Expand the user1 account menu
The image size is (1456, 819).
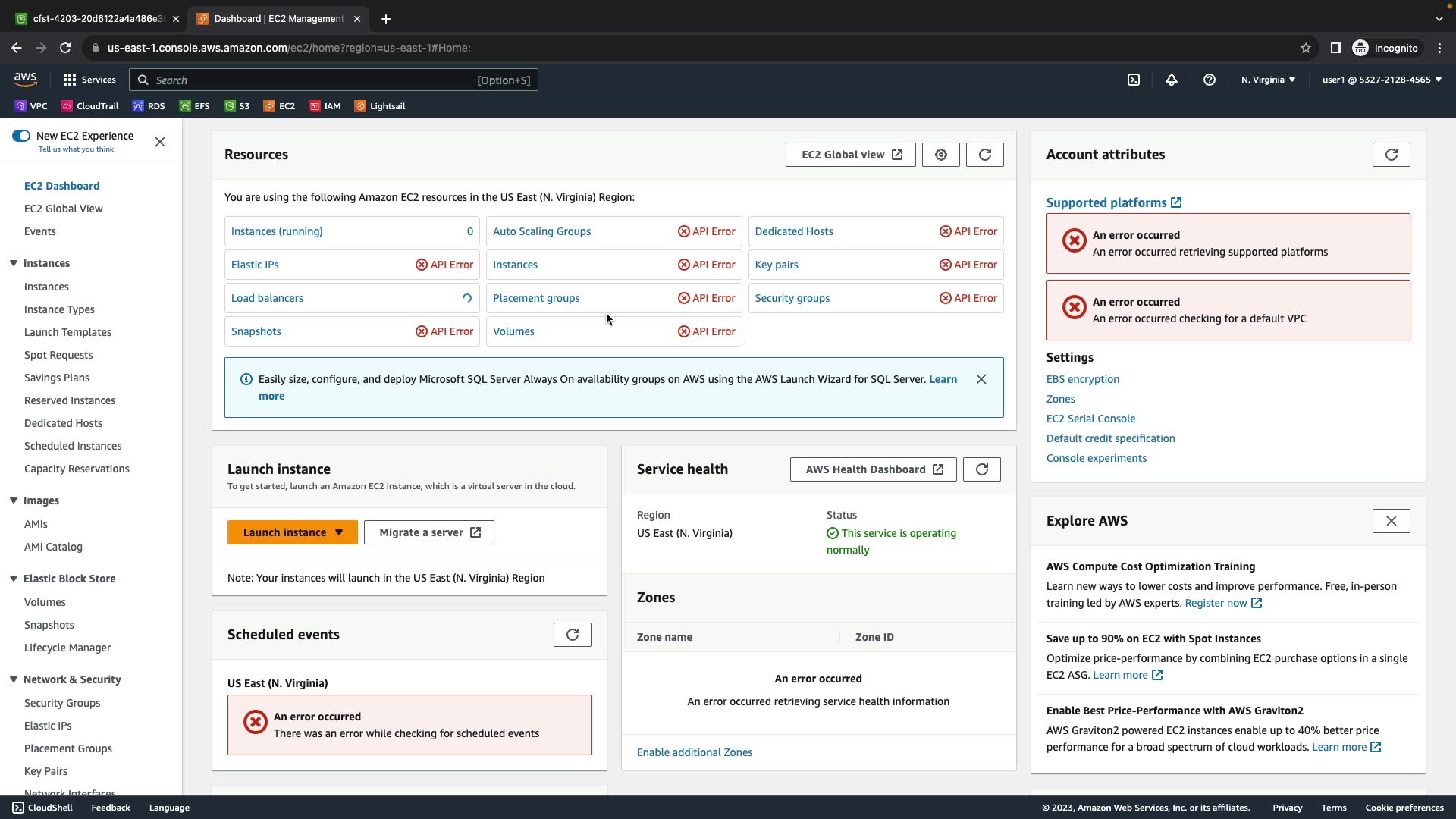(1381, 80)
